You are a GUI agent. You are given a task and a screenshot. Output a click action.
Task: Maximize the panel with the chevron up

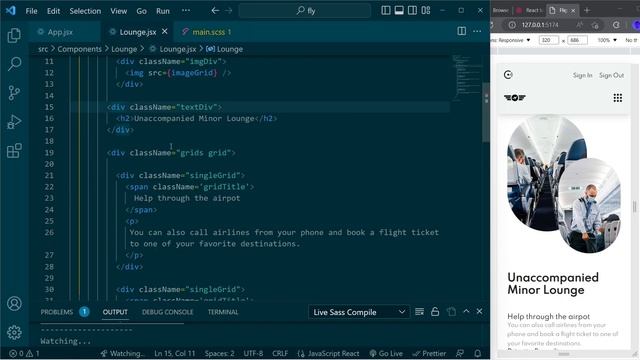tap(466, 311)
